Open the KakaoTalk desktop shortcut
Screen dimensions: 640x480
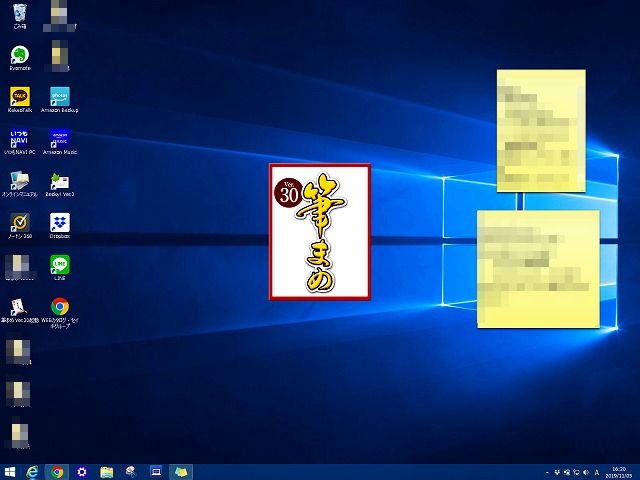click(20, 100)
